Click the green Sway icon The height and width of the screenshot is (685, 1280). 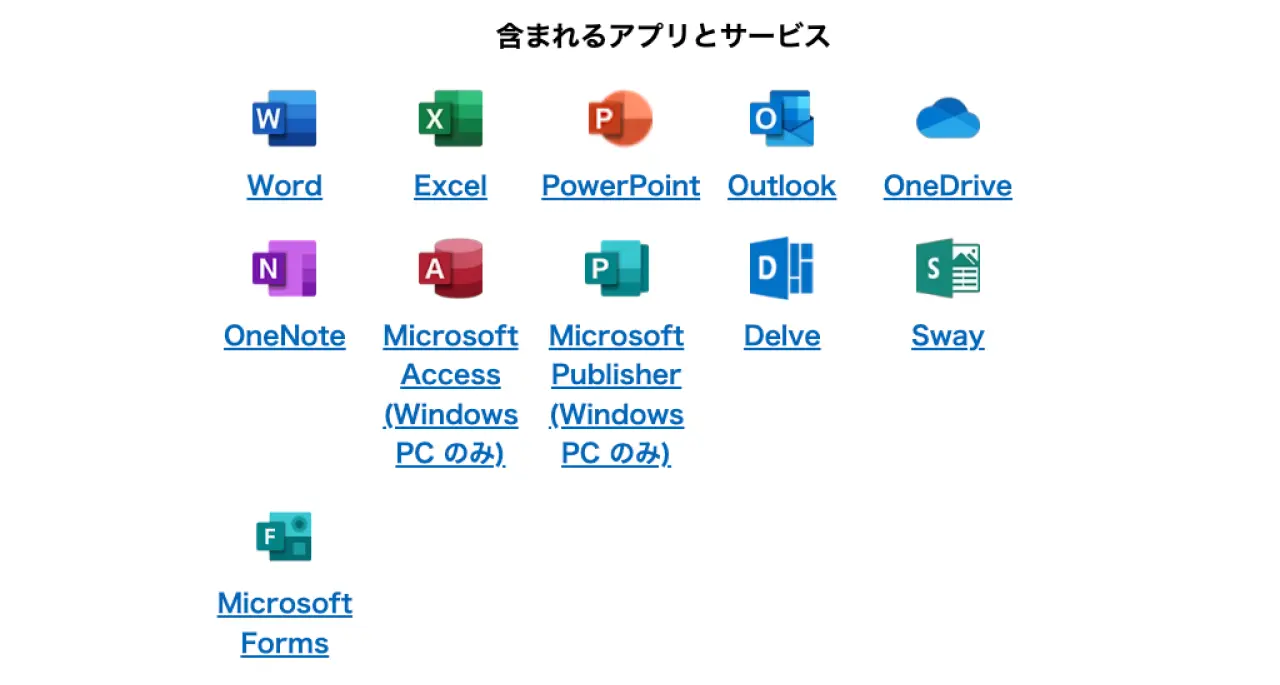pyautogui.click(x=948, y=268)
